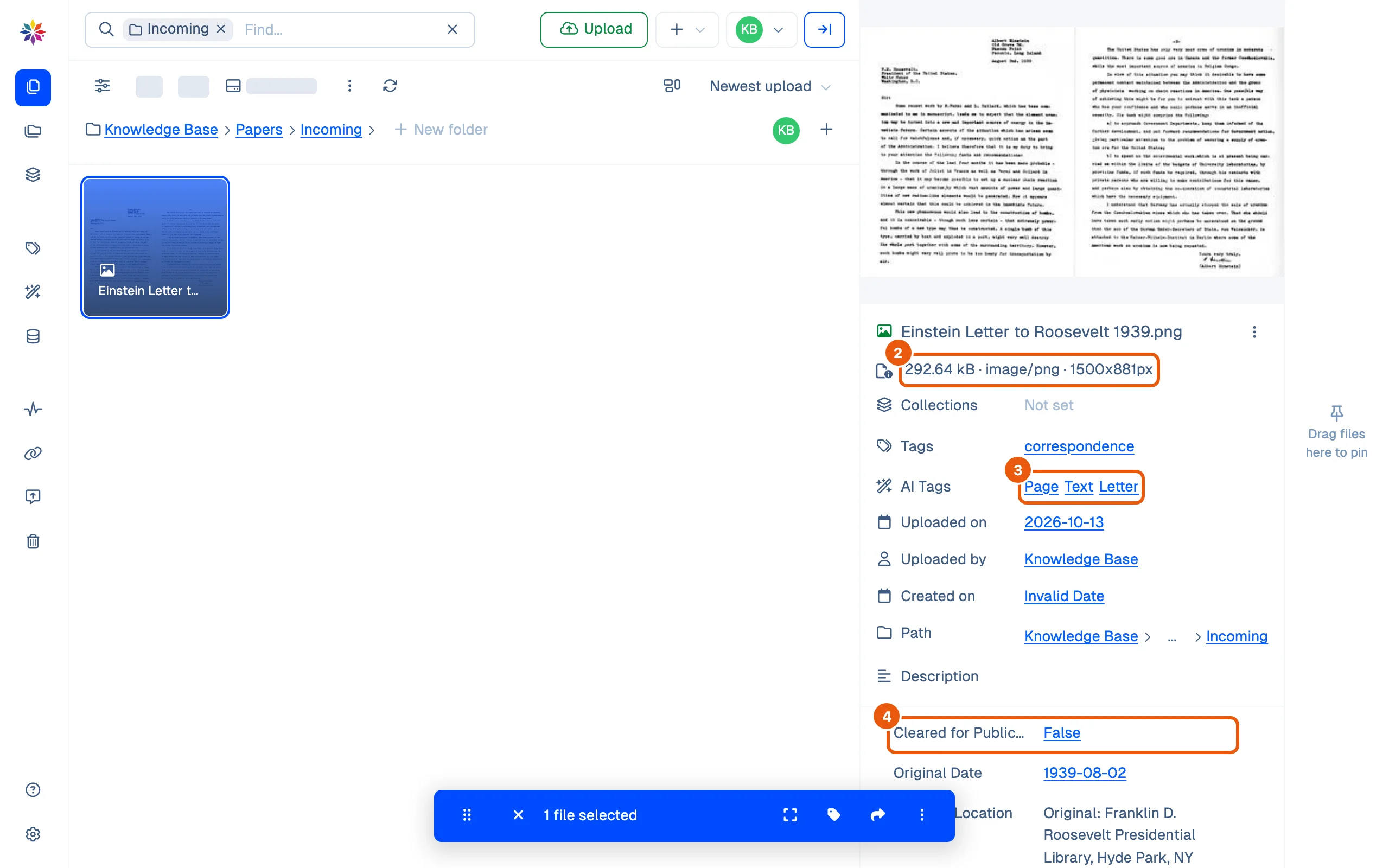
Task: Open the Newest upload sort dropdown
Action: [770, 86]
